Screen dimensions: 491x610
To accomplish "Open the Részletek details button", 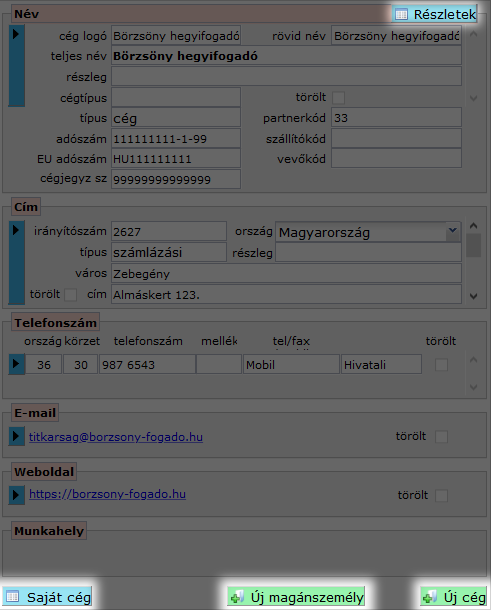I will 435,14.
